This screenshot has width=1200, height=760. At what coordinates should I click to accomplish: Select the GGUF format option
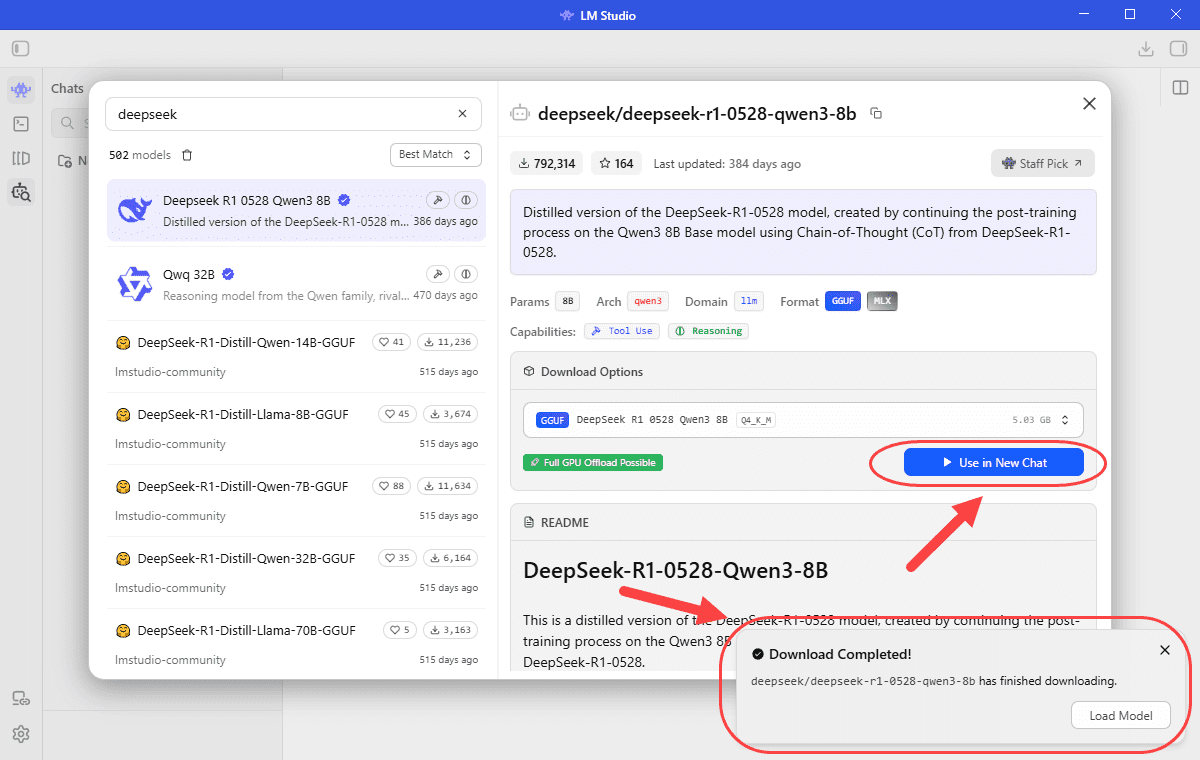coord(843,301)
